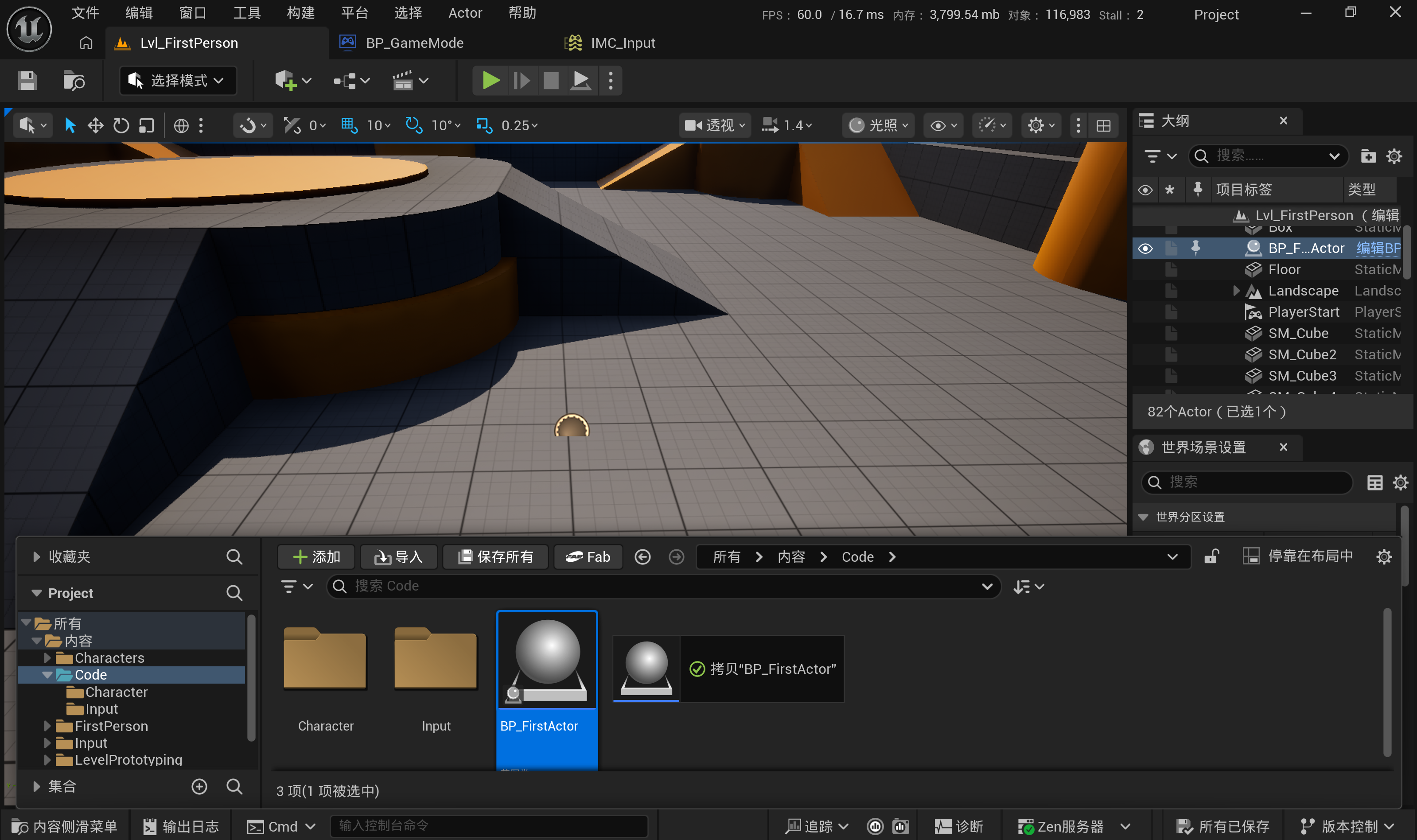Click the content browser lock icon
The width and height of the screenshot is (1417, 840).
[x=1211, y=557]
